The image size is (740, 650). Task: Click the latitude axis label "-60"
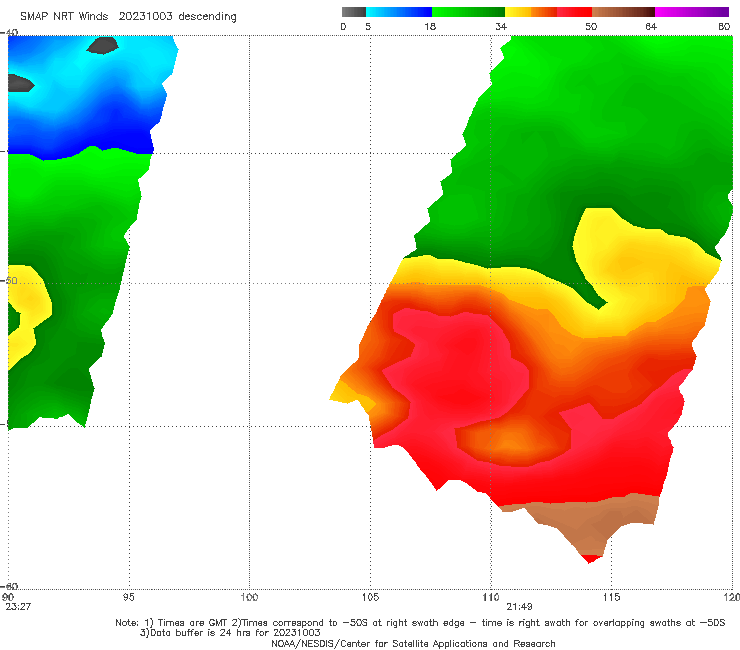(9, 586)
